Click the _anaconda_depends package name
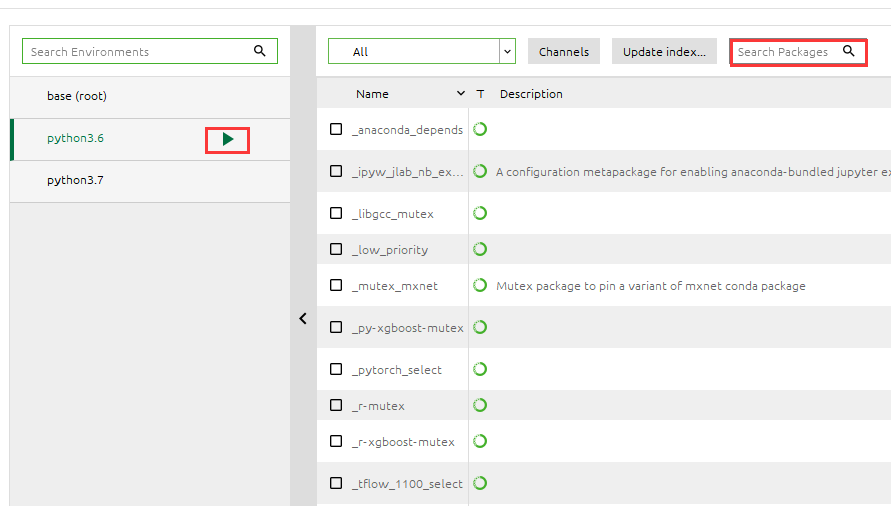Screen dimensions: 891x506 point(407,130)
